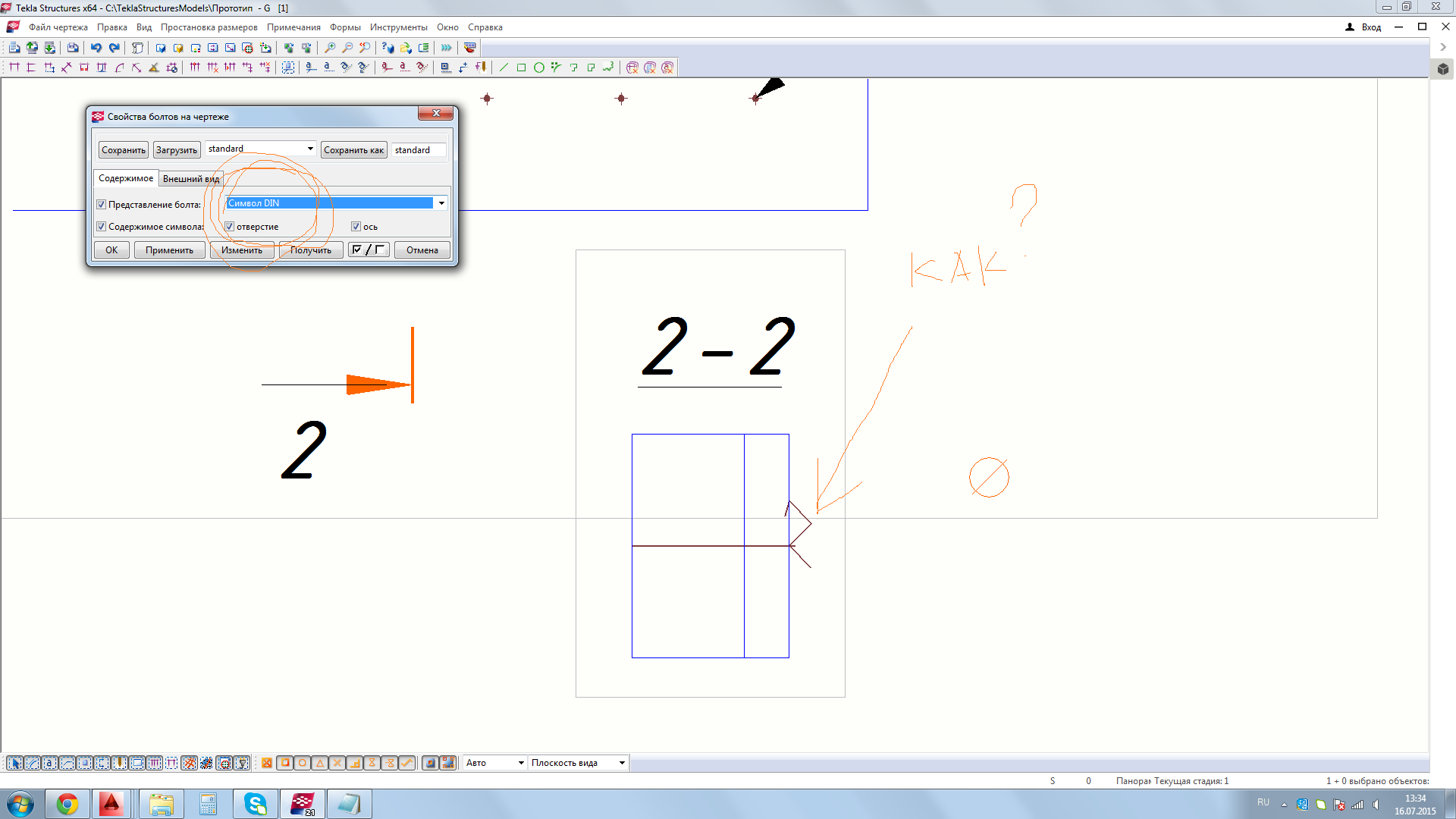
Task: Expand the standard settings dropdown in dialog
Action: (310, 149)
